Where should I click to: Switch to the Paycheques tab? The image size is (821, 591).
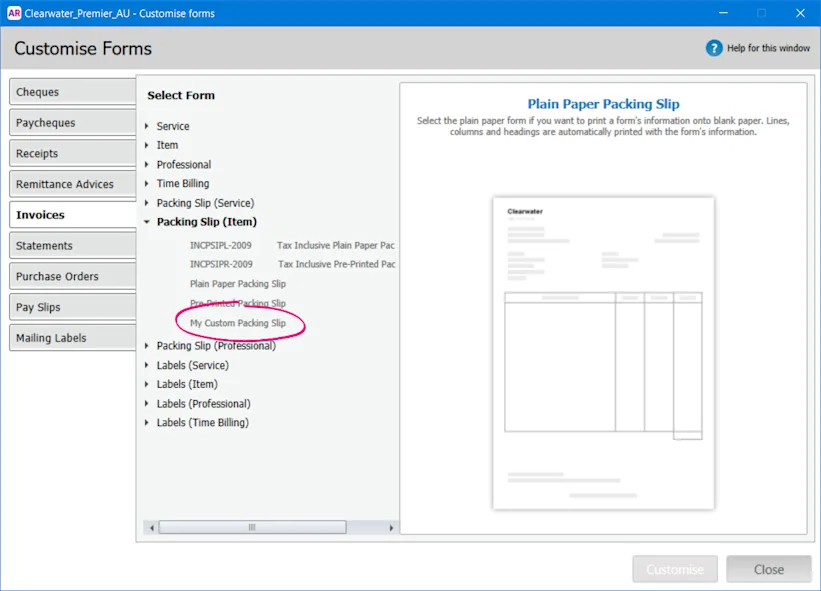click(x=73, y=122)
